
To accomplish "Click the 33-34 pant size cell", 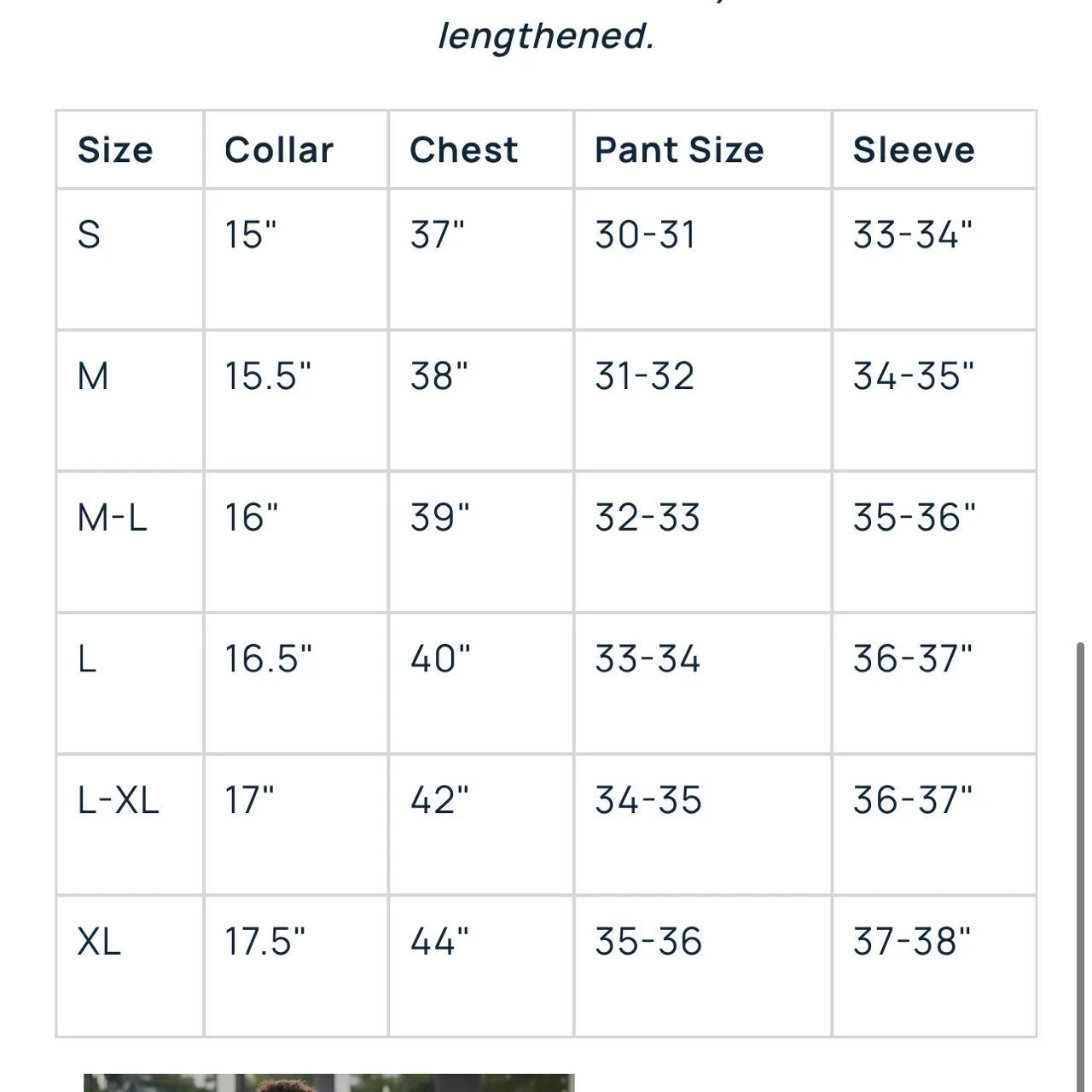I will click(648, 659).
